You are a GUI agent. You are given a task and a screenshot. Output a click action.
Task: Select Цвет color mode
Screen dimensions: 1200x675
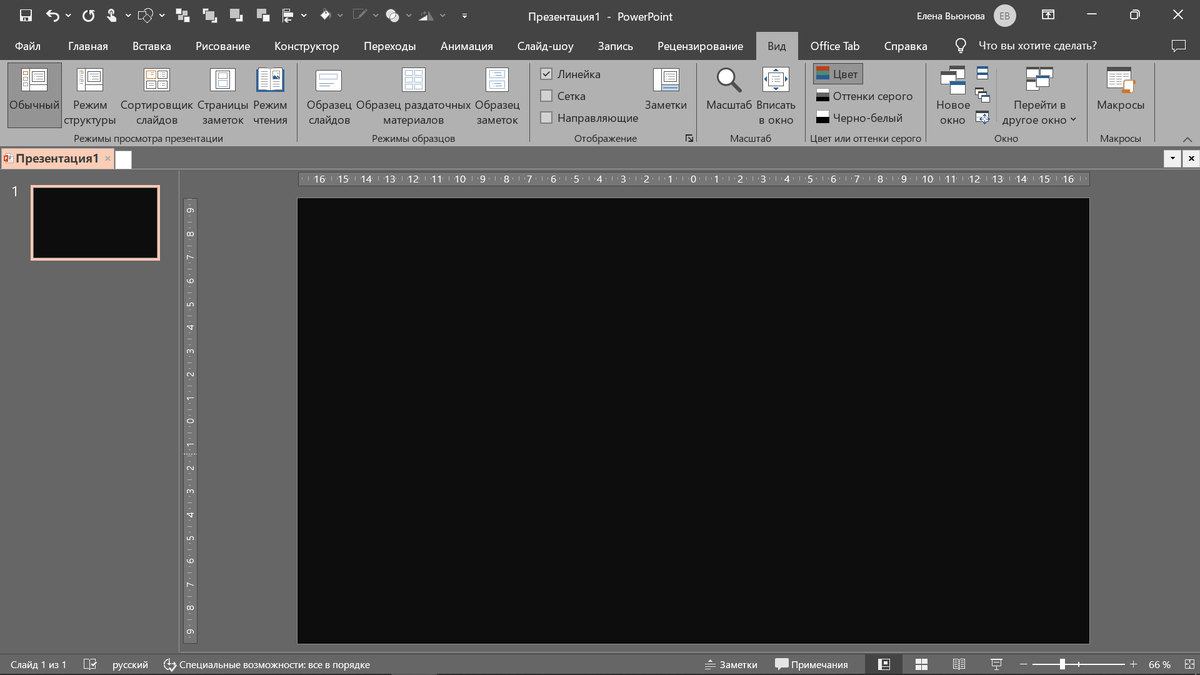pyautogui.click(x=837, y=74)
